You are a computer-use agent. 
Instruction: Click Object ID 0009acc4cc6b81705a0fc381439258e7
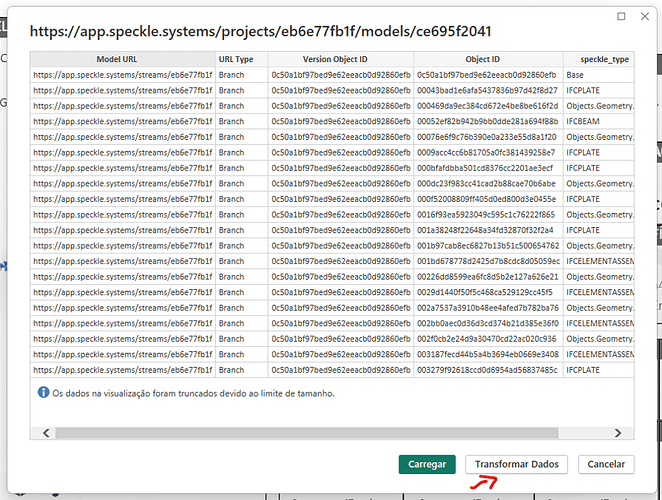[488, 152]
